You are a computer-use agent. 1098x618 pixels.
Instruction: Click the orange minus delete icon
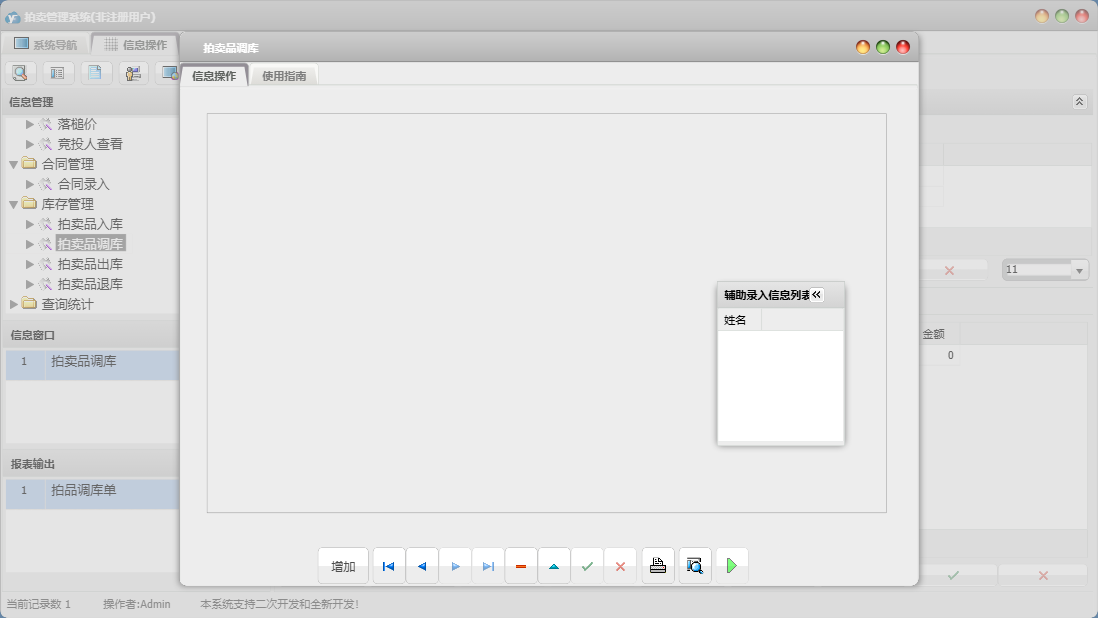tap(521, 566)
